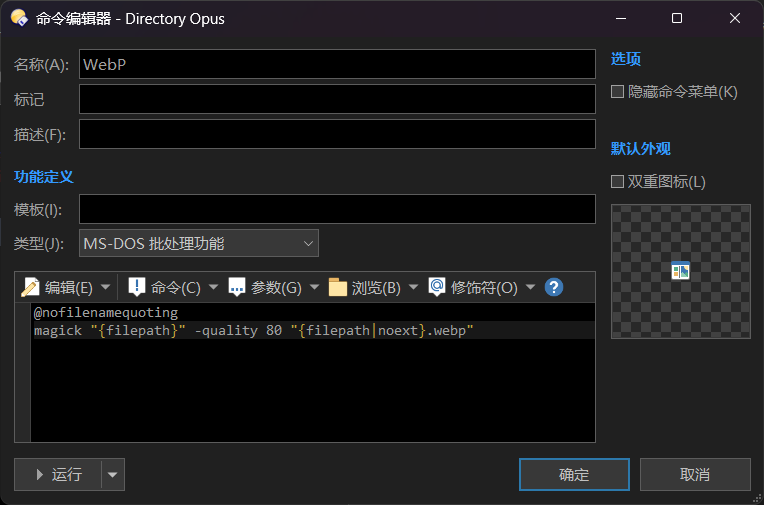Toggle the 双重图标(L) checkbox
The height and width of the screenshot is (505, 764).
pos(617,182)
